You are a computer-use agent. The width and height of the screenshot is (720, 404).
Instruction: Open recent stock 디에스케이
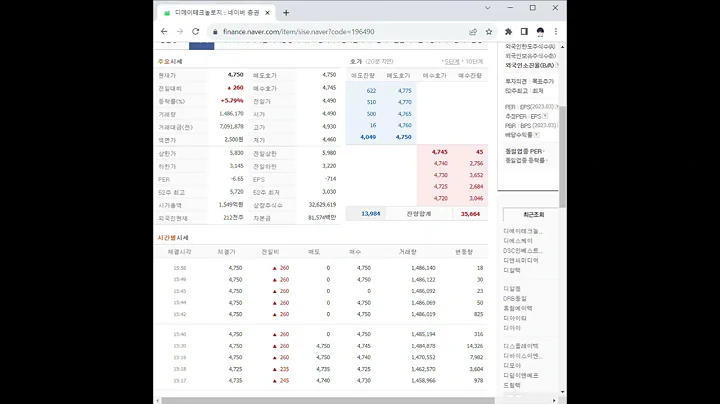pos(518,241)
